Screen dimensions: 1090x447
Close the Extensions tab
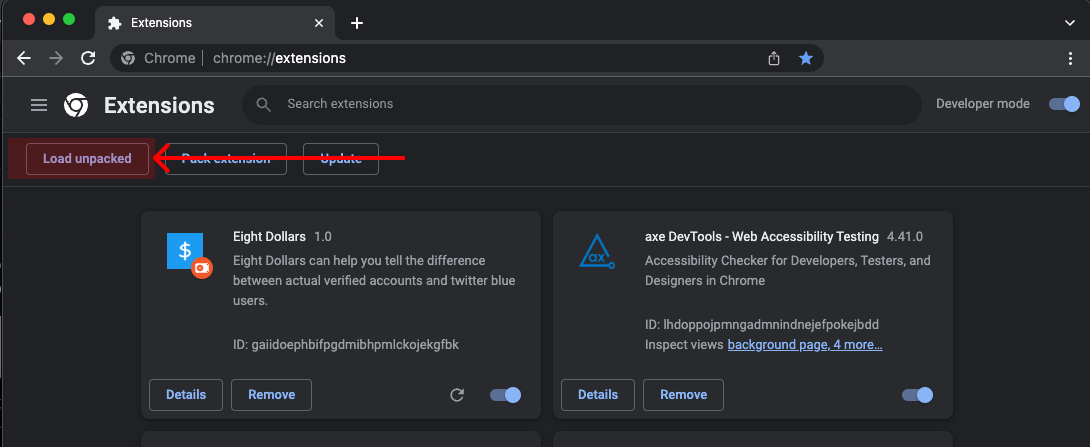pos(319,23)
